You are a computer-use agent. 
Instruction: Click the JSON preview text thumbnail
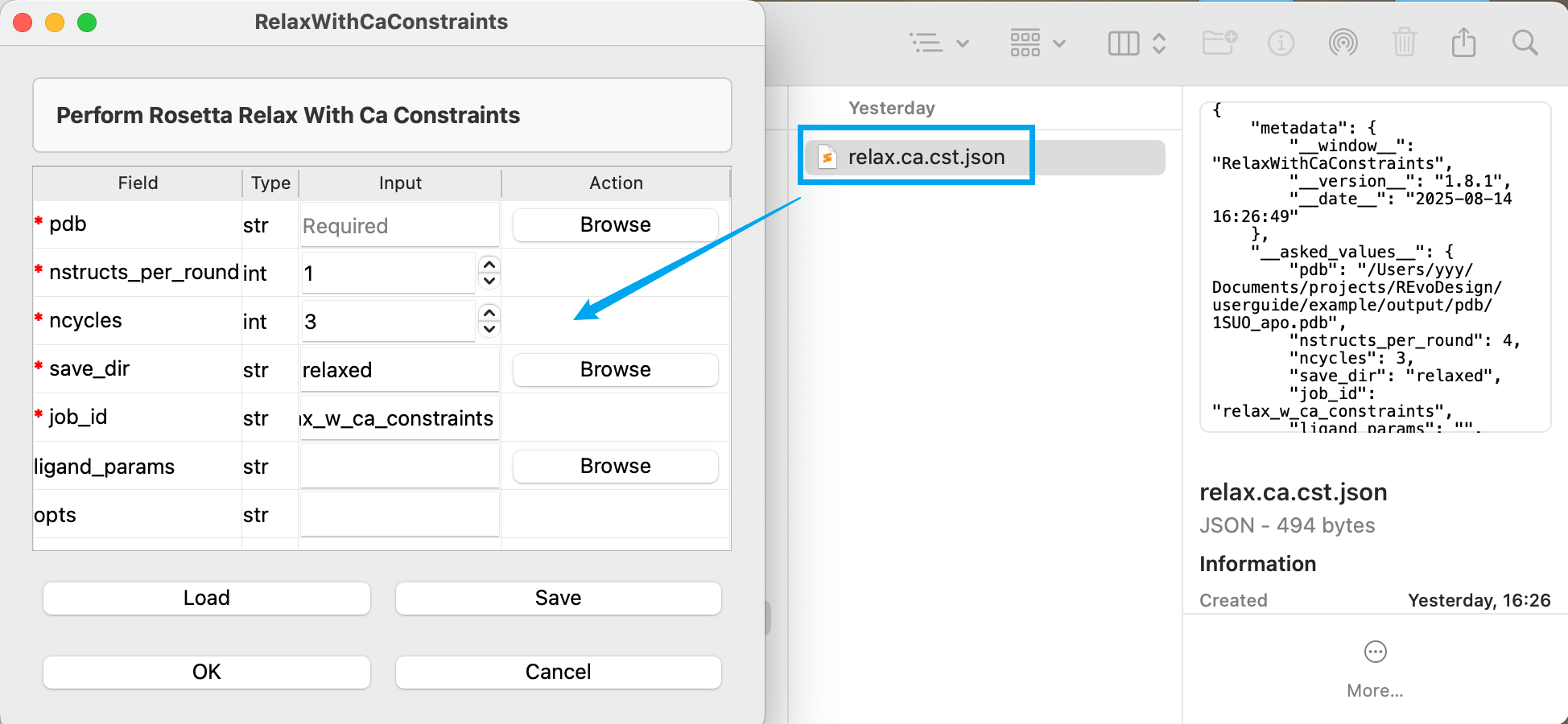coord(1375,267)
